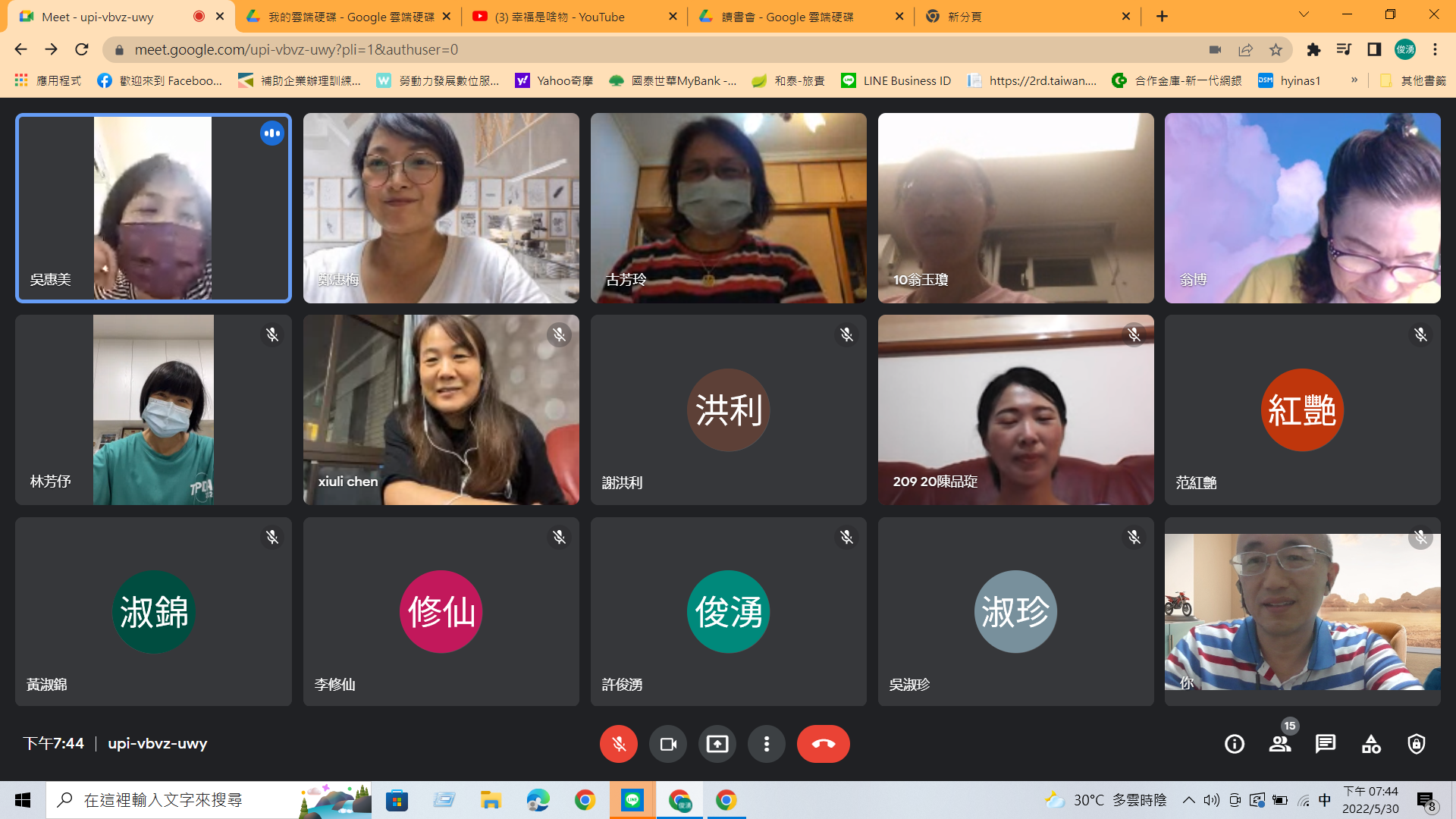This screenshot has width=1456, height=819.
Task: Open host controls shield icon
Action: click(1416, 744)
